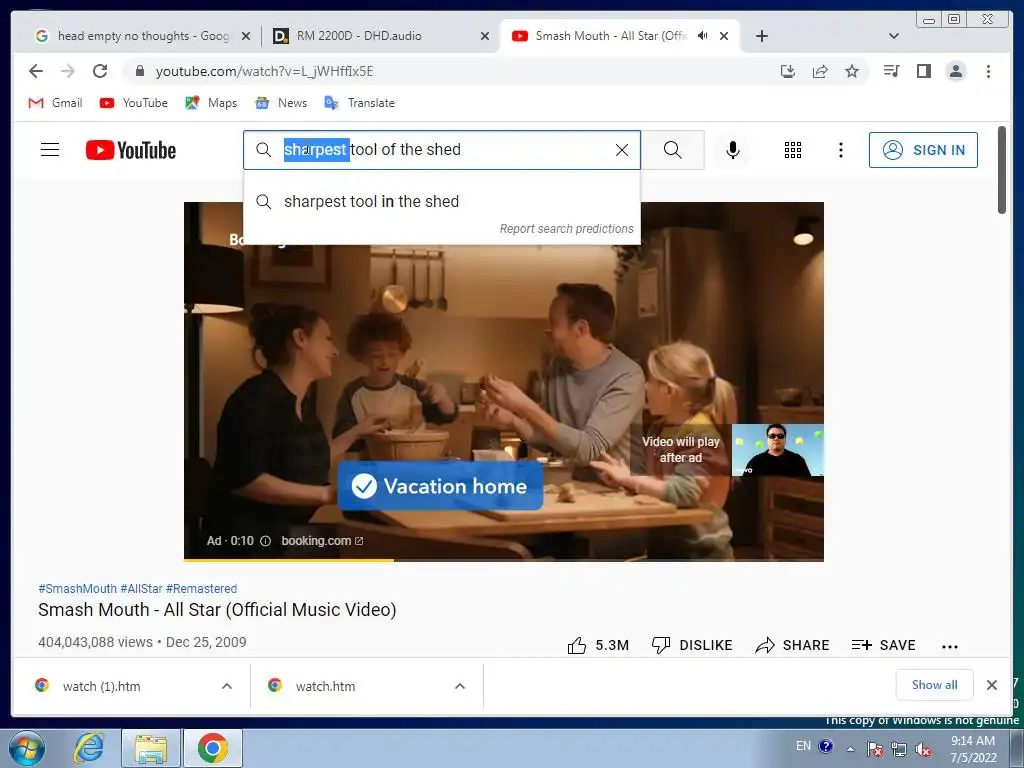Open the YouTube hamburger guide menu

[50, 150]
